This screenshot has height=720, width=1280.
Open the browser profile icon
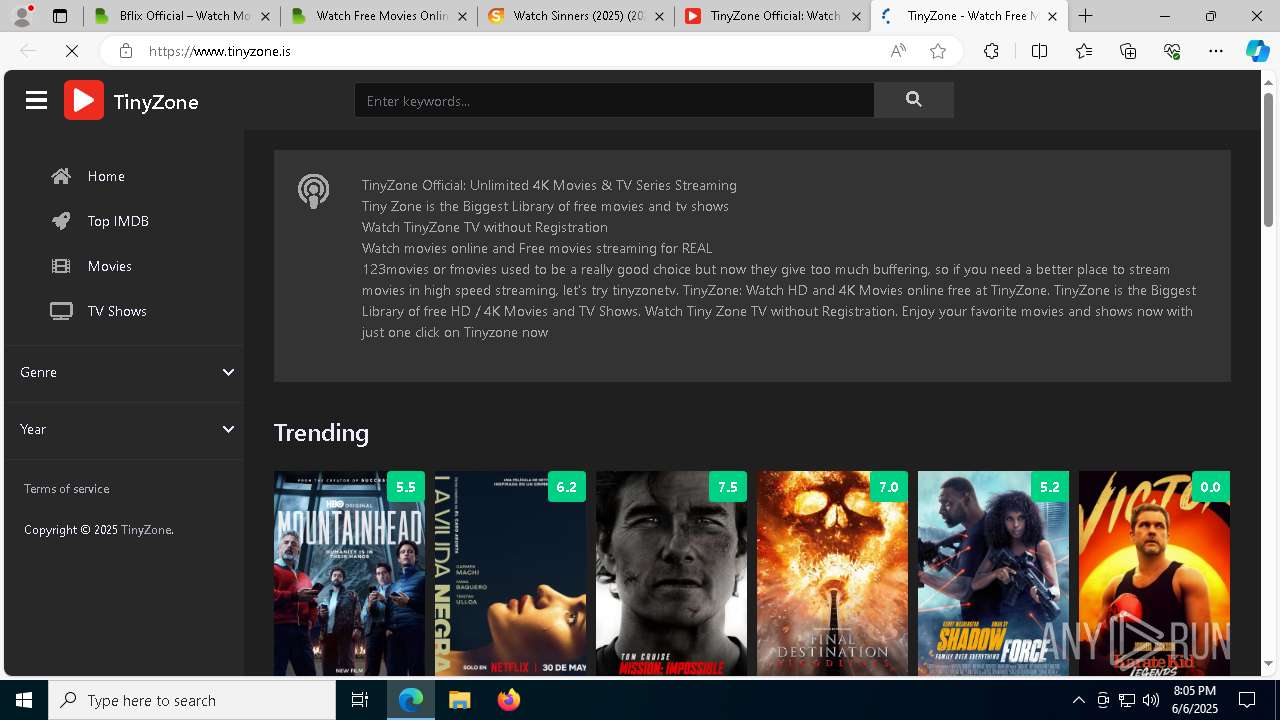pyautogui.click(x=22, y=16)
